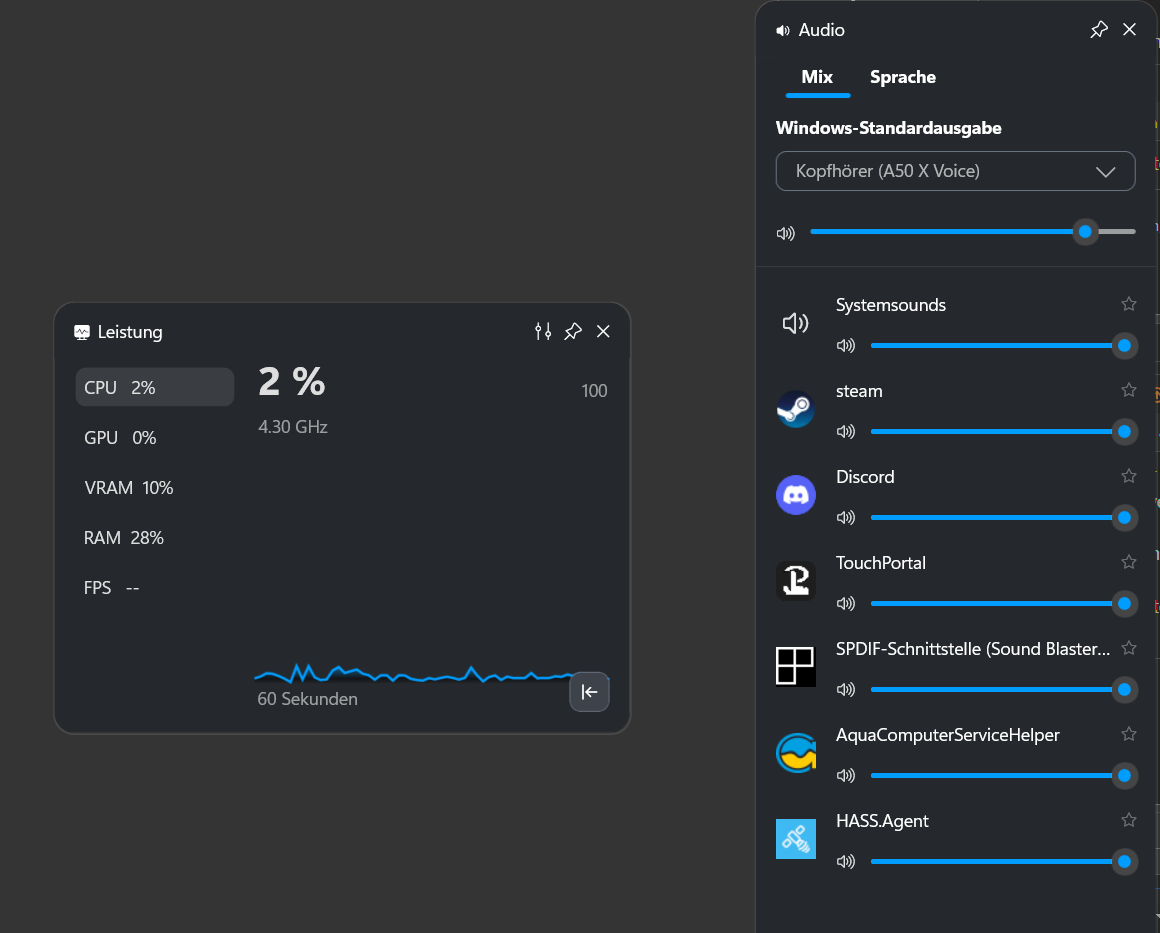Screen dimensions: 1160x933
Task: Click the steam app icon
Action: [x=795, y=409]
